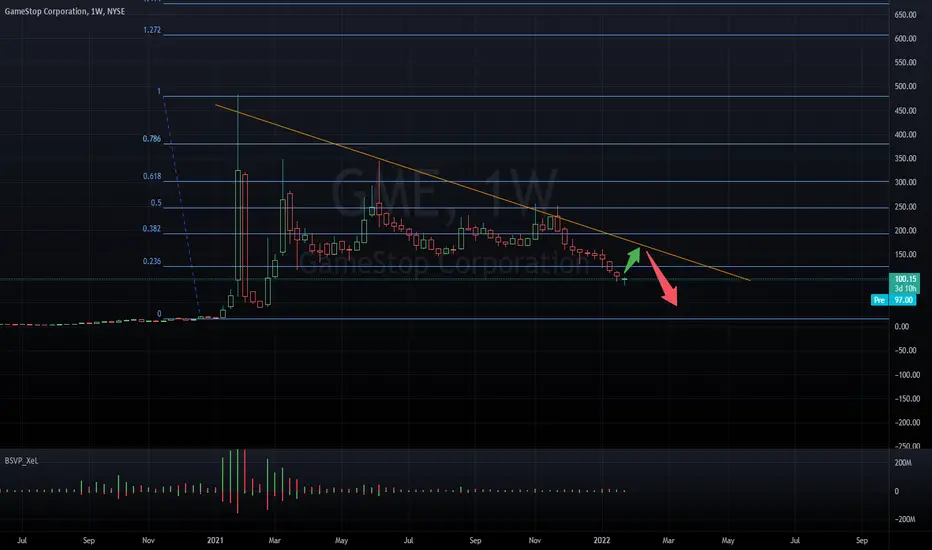This screenshot has width=932, height=550.
Task: Select the red down arrow drawing
Action: 662,279
